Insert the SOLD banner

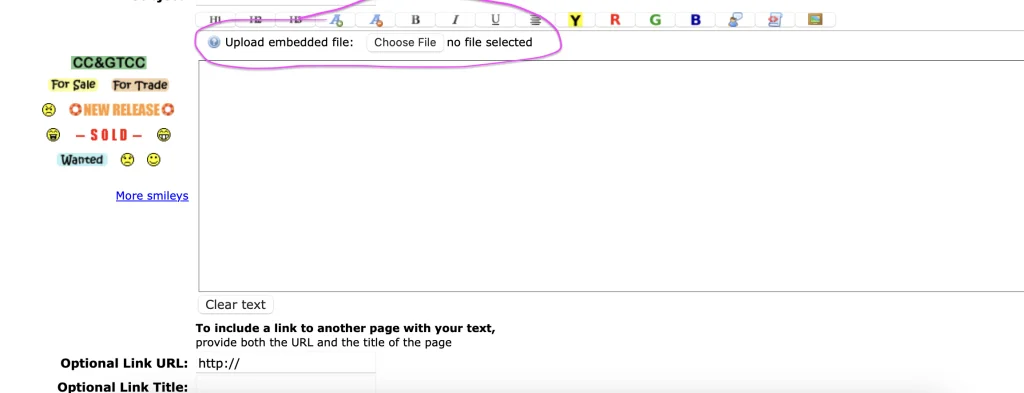[x=109, y=135]
